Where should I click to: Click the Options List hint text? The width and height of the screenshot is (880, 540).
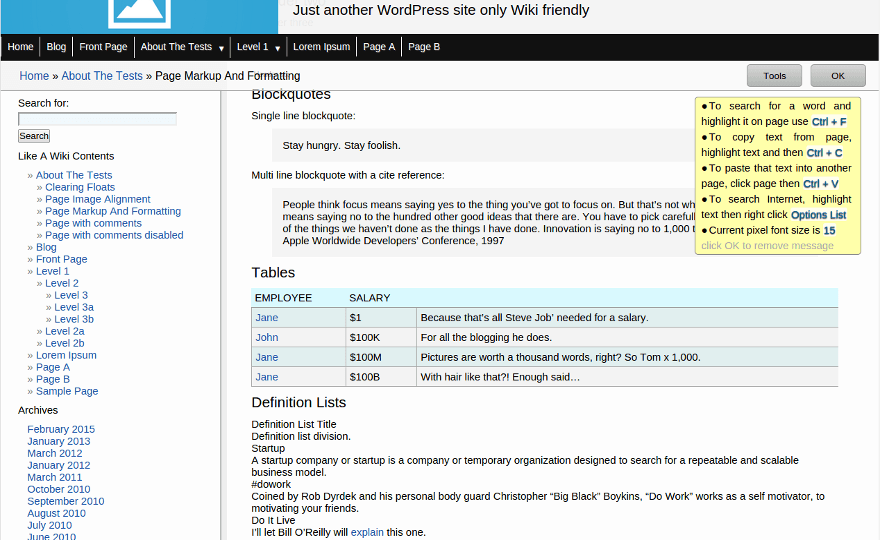click(x=818, y=215)
